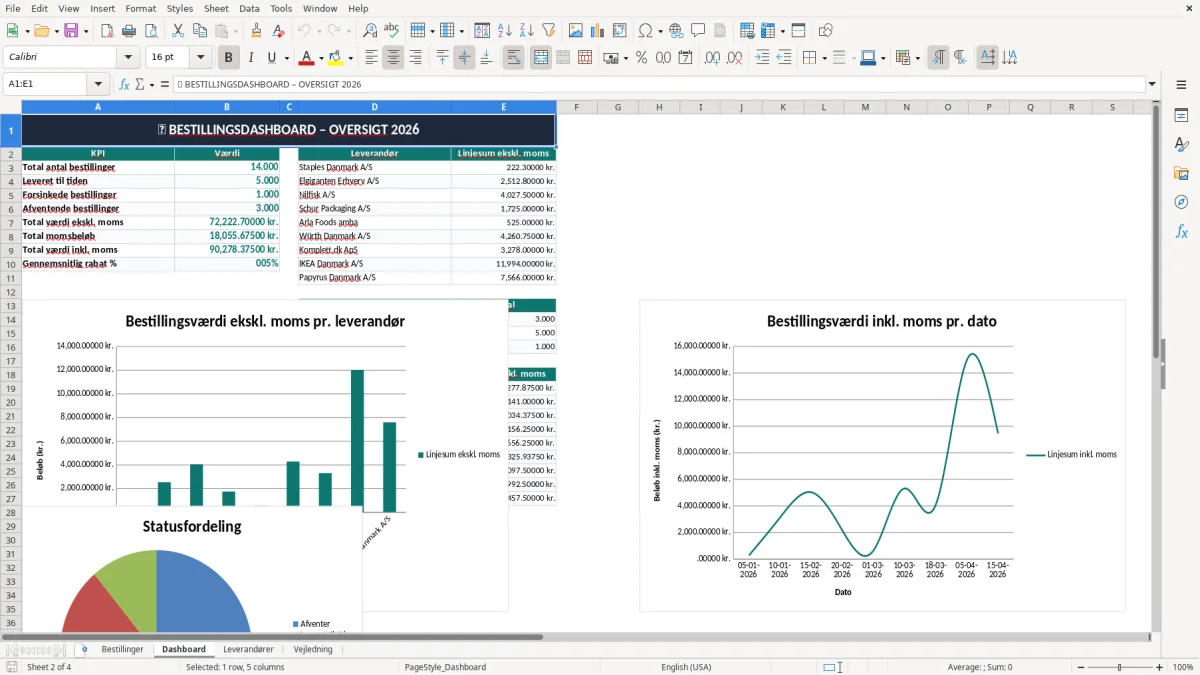This screenshot has height=675, width=1200.
Task: Insert Chart icon
Action: click(598, 31)
